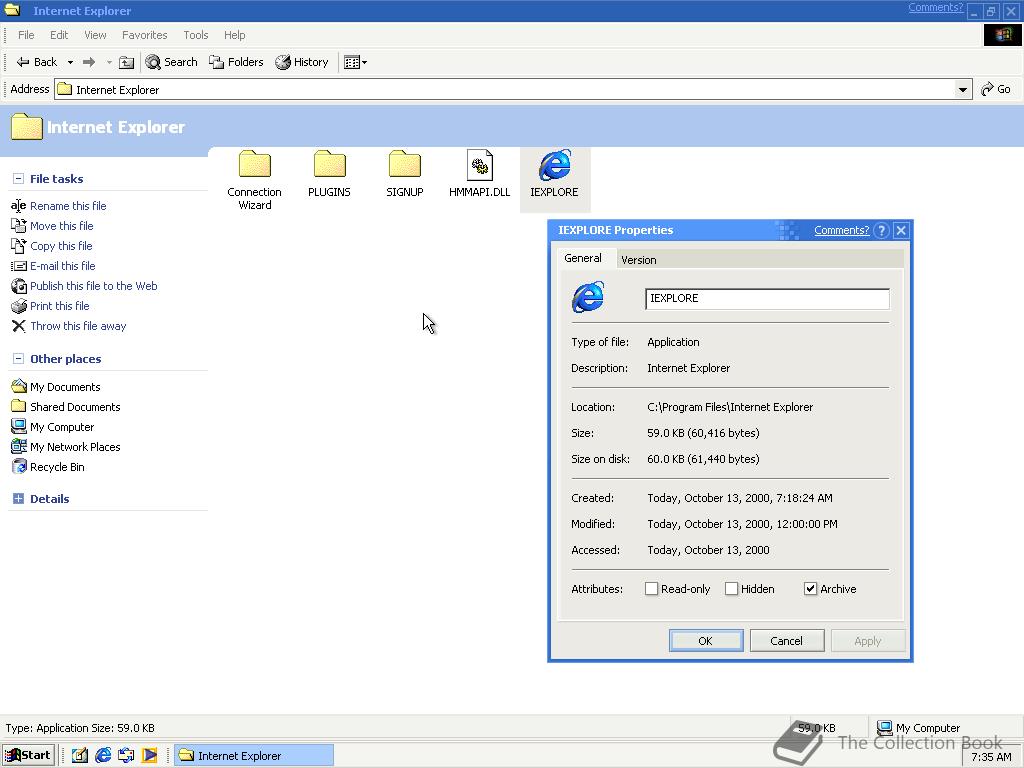This screenshot has width=1024, height=768.
Task: Click Print this file
Action: pos(59,306)
